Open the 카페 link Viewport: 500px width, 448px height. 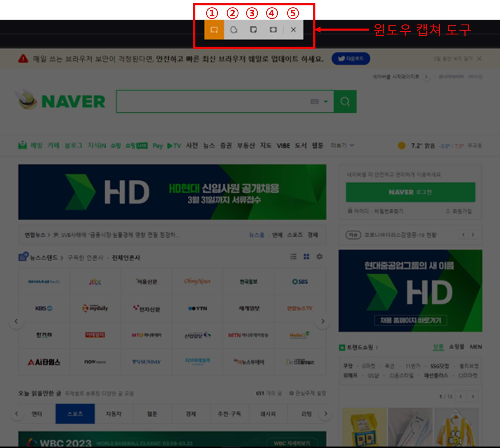click(x=53, y=145)
